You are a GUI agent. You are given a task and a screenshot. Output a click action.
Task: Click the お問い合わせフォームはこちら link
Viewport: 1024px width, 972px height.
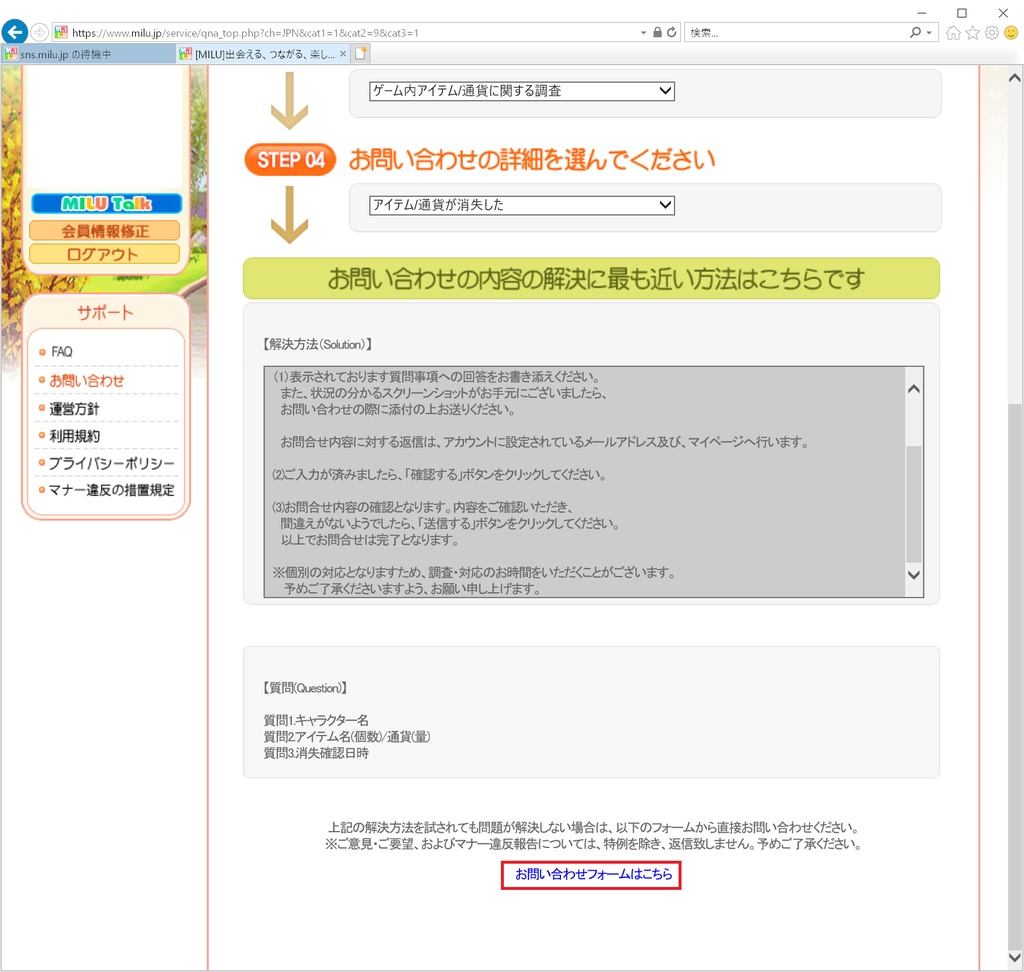point(593,874)
